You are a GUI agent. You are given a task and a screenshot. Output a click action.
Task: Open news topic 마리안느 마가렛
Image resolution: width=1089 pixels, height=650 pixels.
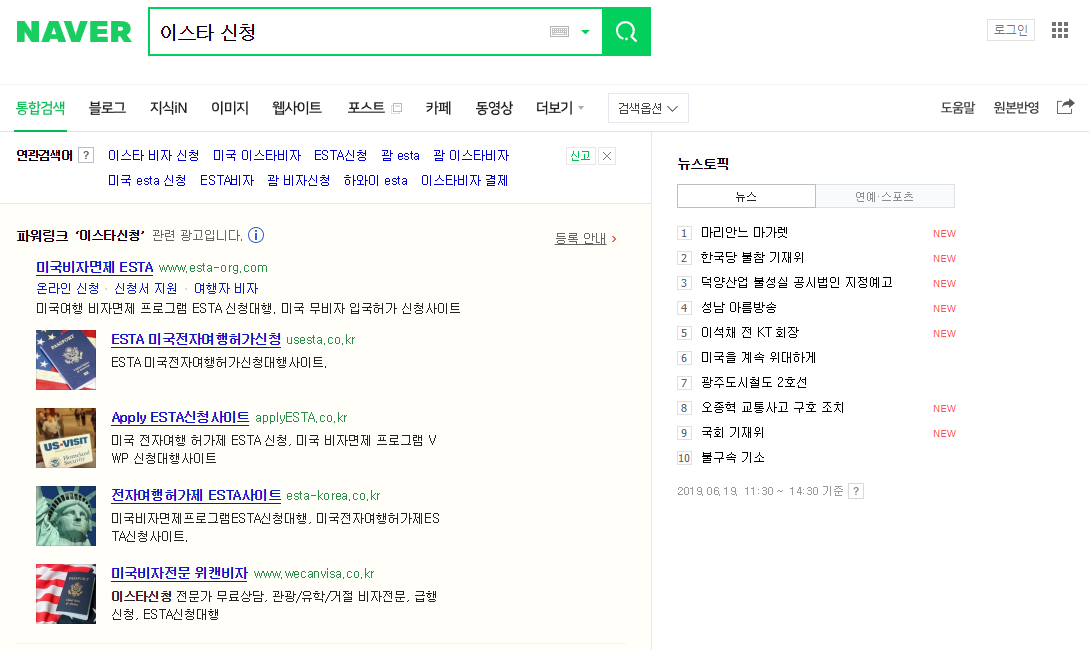[745, 233]
